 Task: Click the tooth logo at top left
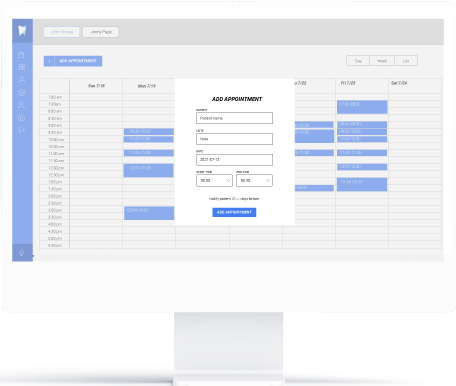click(22, 31)
